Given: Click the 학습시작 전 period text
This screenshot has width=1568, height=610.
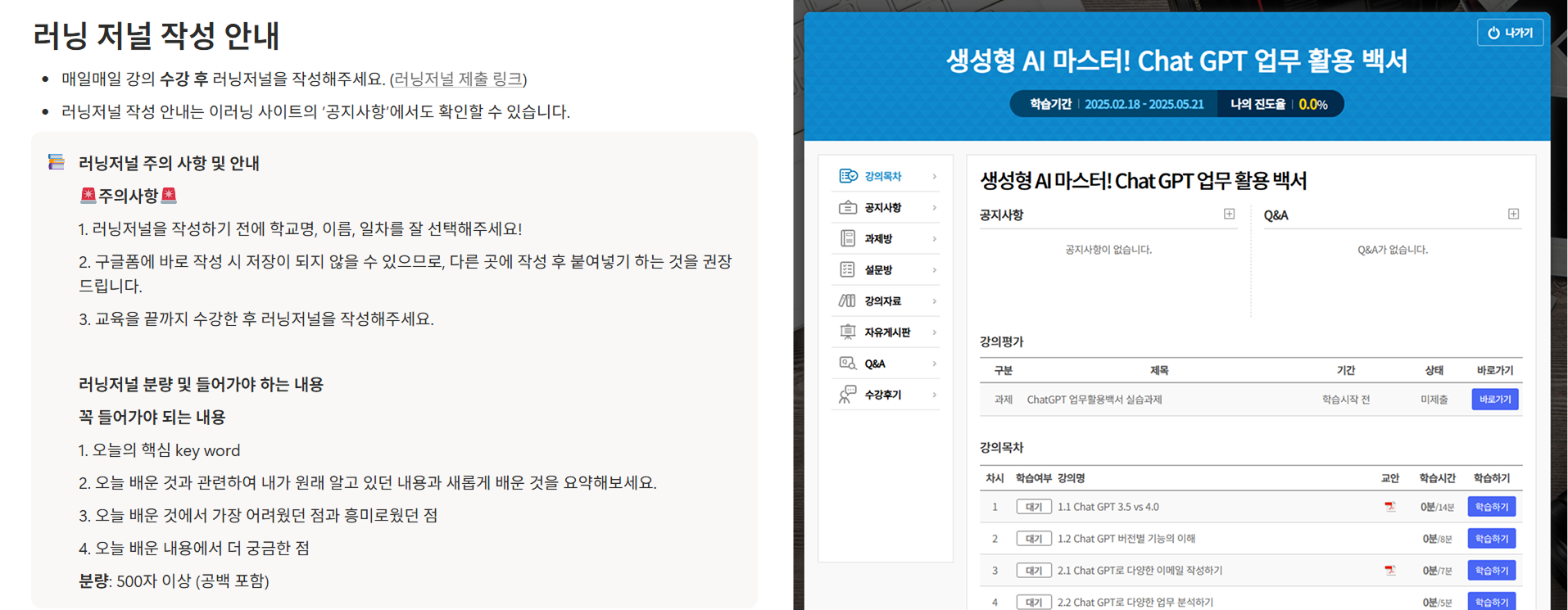Looking at the screenshot, I should 1345,400.
